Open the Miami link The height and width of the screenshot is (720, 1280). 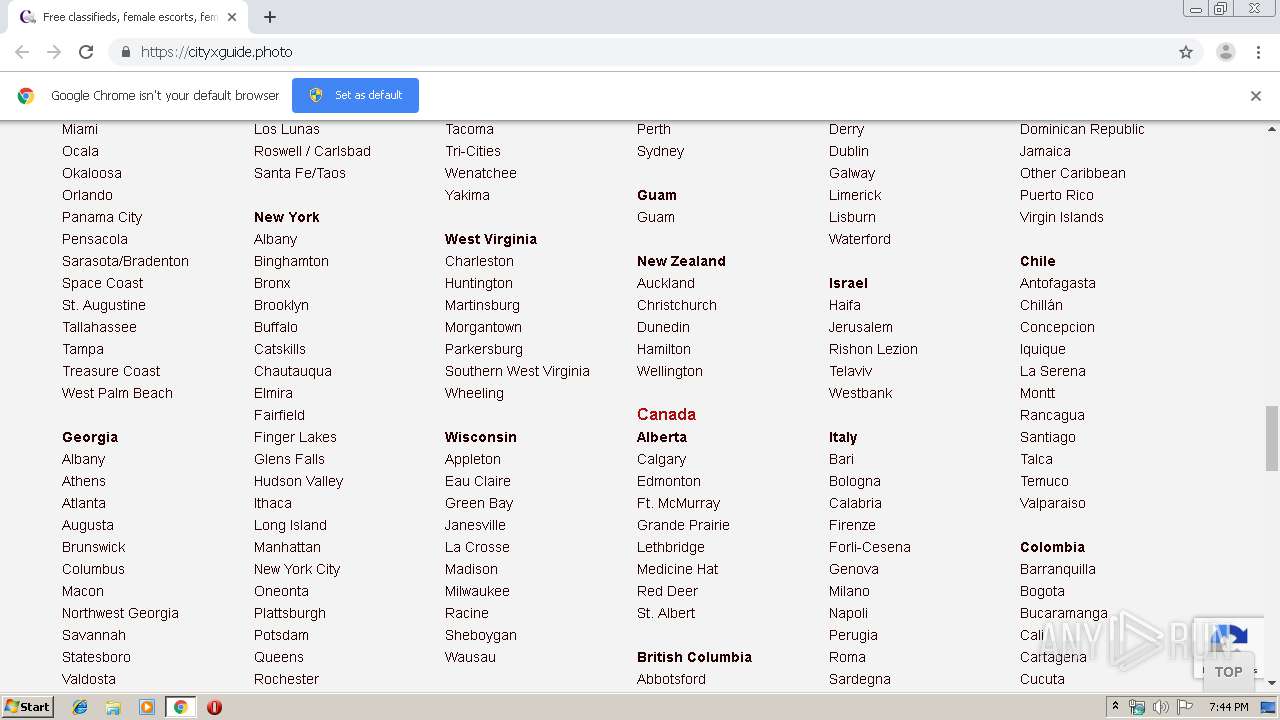click(80, 129)
